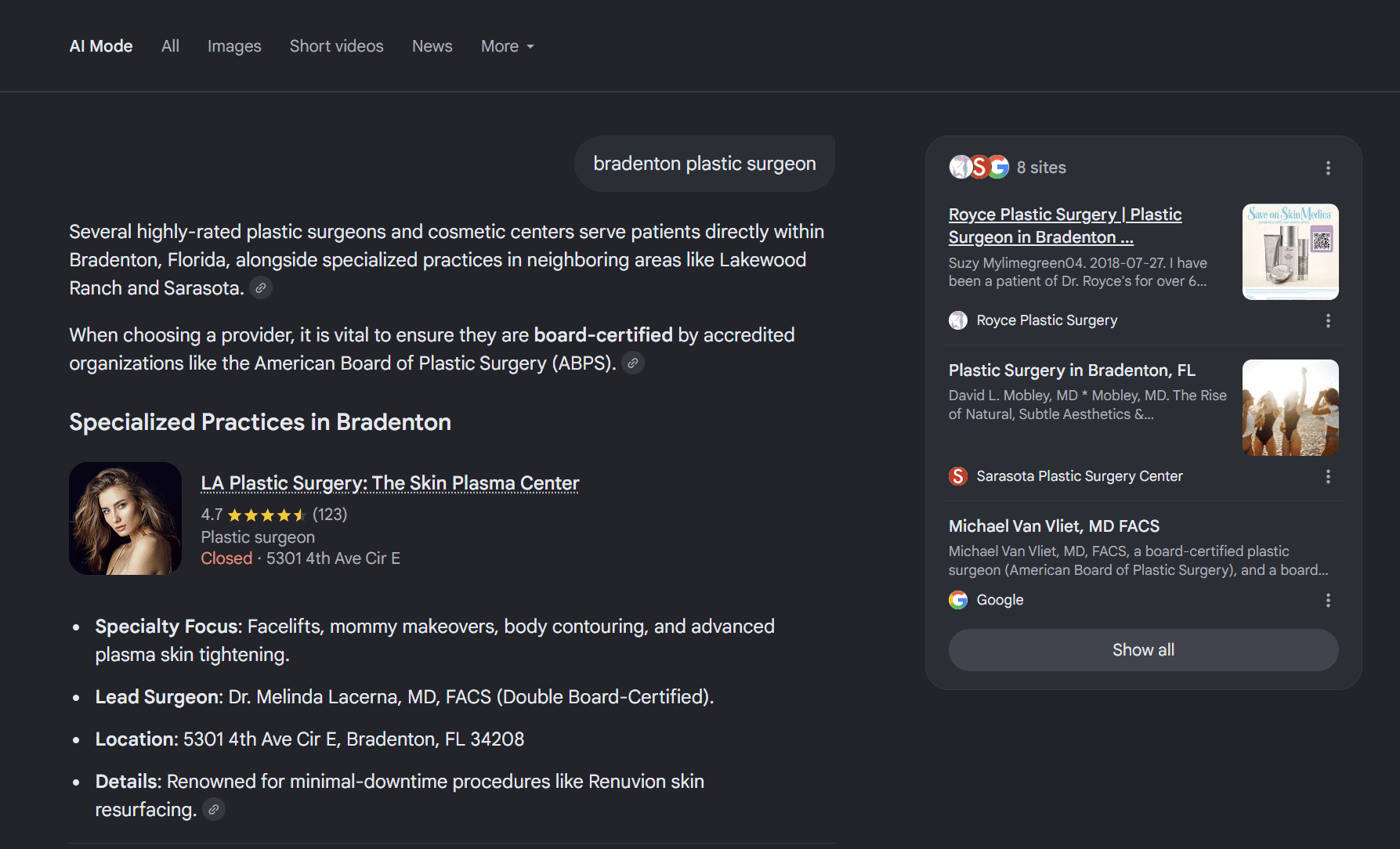Click the Closed status text
The height and width of the screenshot is (849, 1400).
click(x=226, y=558)
